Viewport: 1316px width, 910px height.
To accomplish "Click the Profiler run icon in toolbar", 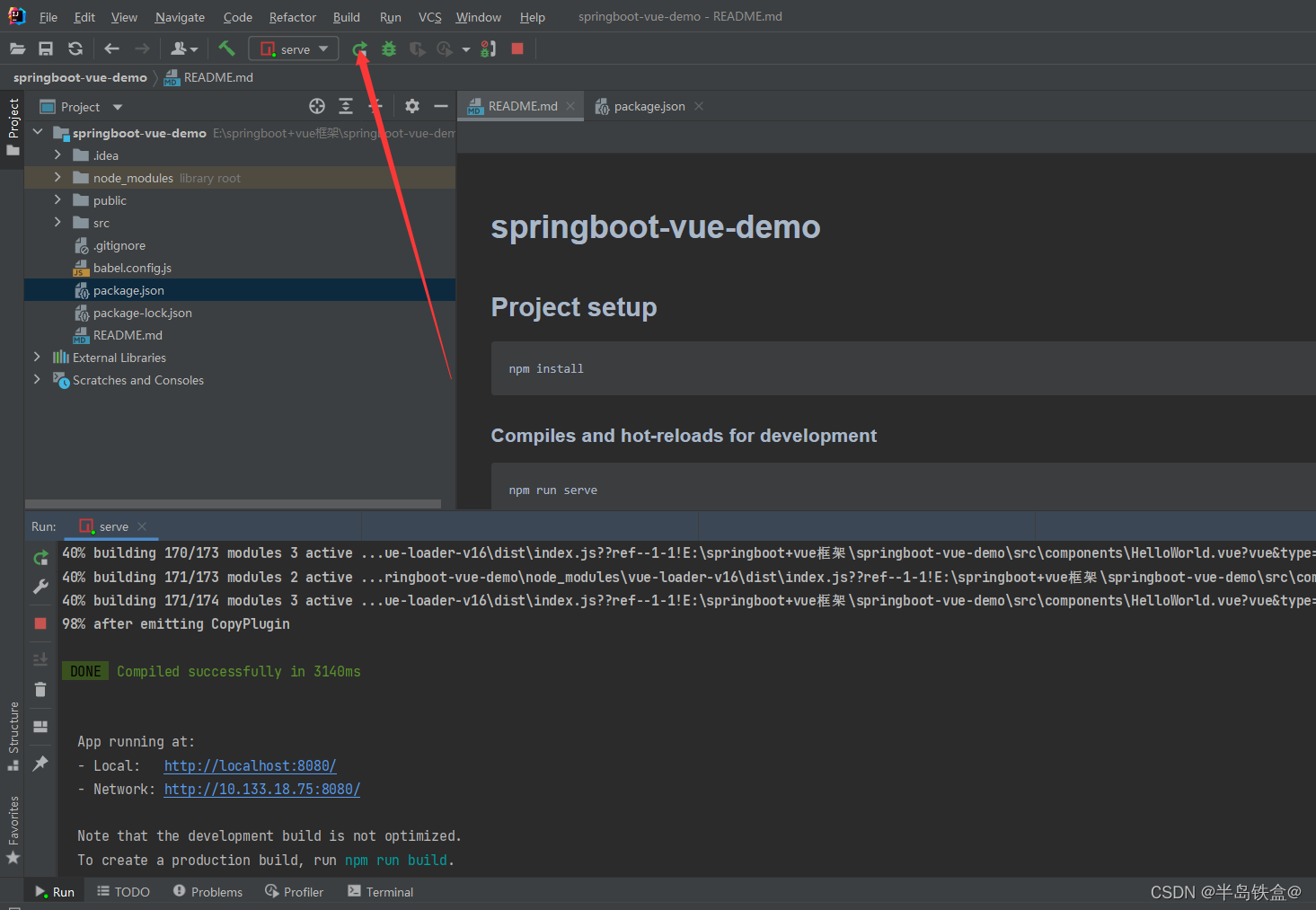I will click(445, 49).
